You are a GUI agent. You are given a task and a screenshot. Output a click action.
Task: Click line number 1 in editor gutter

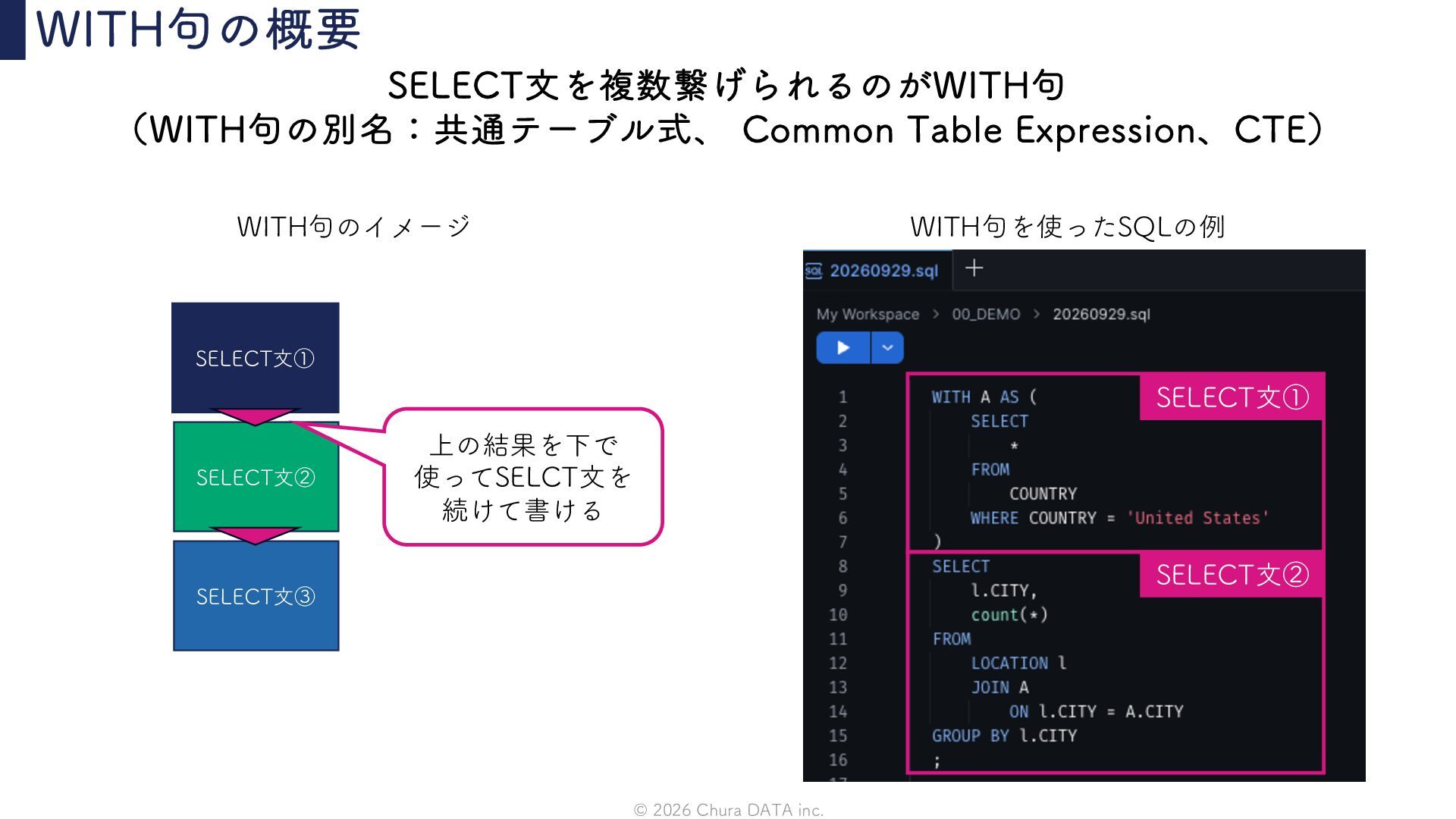(x=843, y=397)
